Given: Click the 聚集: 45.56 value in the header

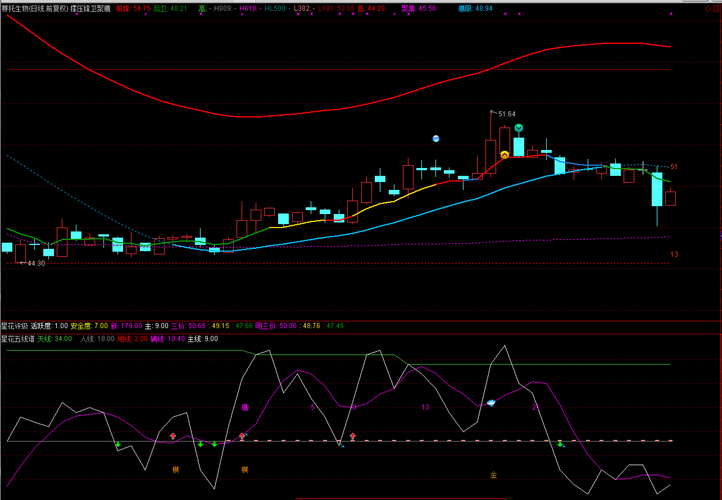Looking at the screenshot, I should click(x=419, y=9).
